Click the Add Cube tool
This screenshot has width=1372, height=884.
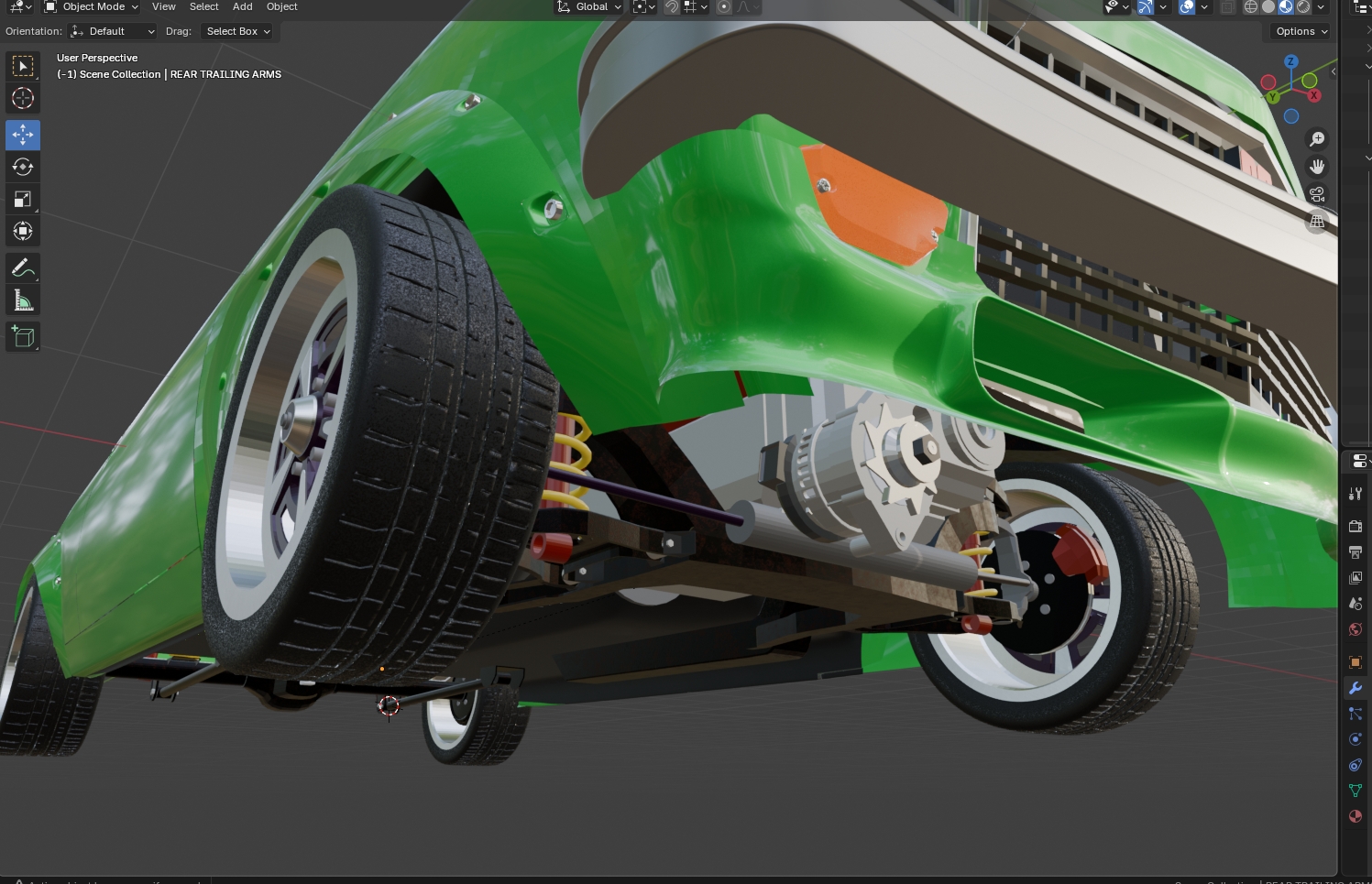point(23,337)
